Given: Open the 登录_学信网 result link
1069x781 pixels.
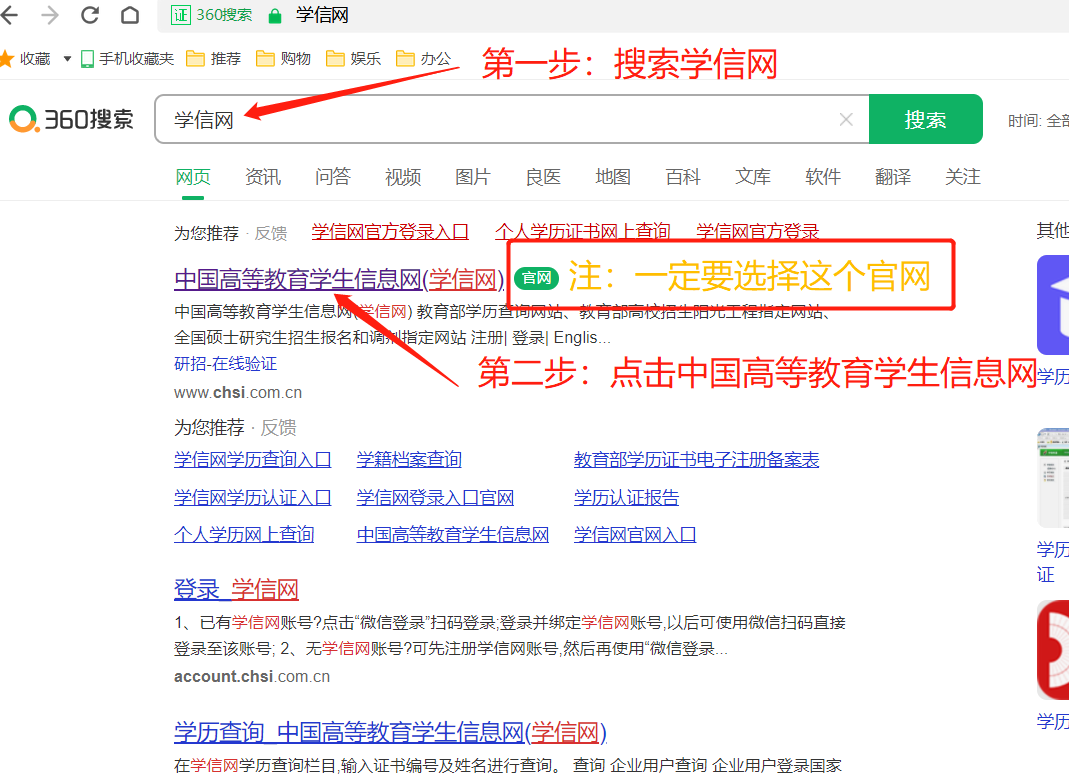Looking at the screenshot, I should (x=236, y=589).
